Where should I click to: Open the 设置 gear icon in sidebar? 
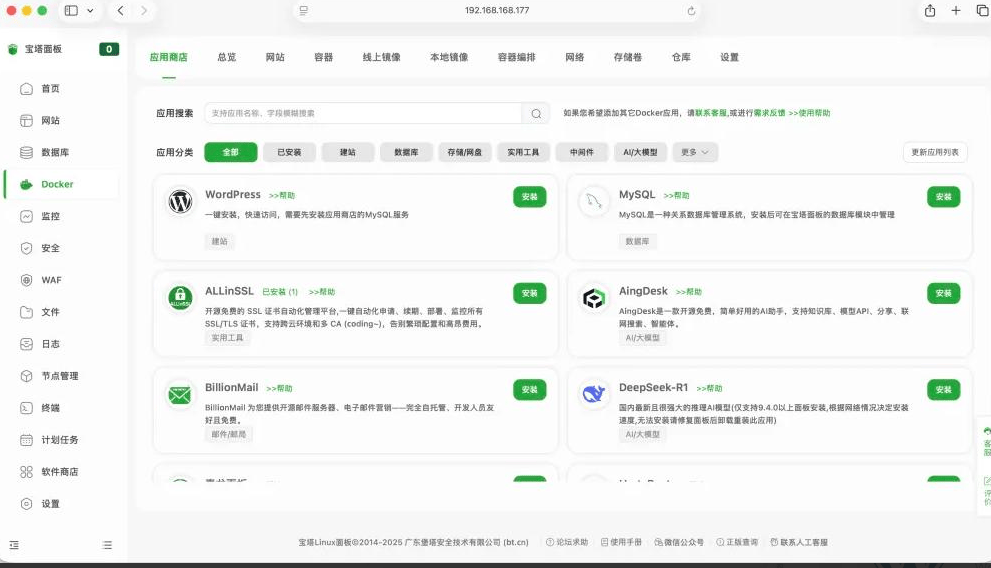tap(26, 504)
